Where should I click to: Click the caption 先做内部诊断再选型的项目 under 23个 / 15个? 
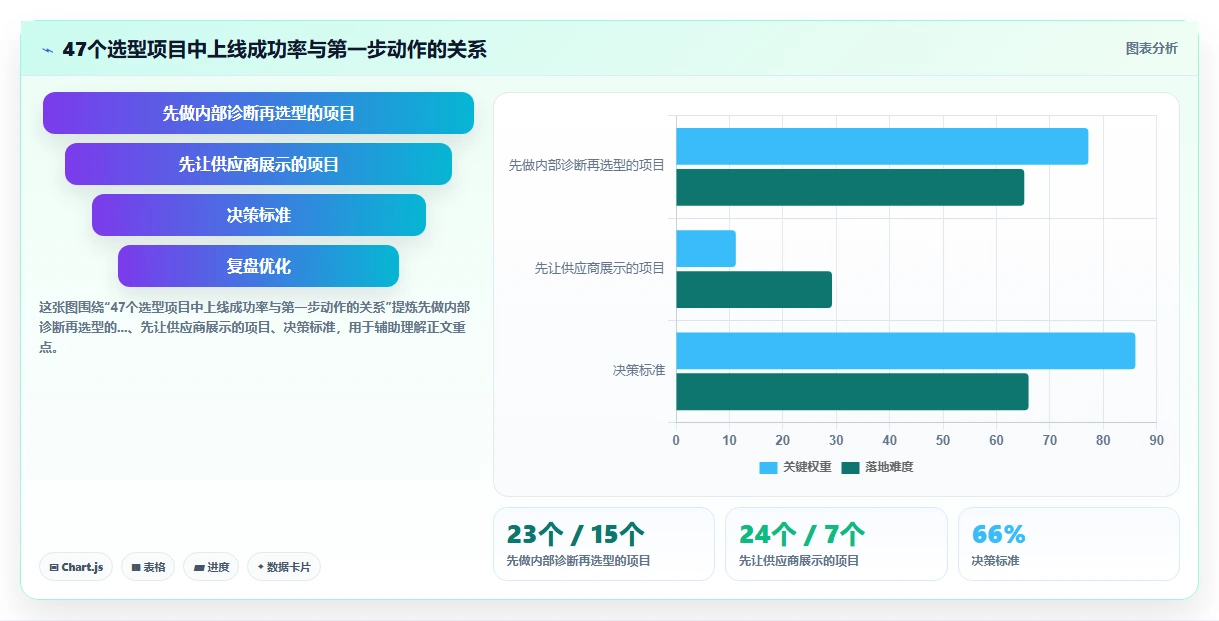578,561
